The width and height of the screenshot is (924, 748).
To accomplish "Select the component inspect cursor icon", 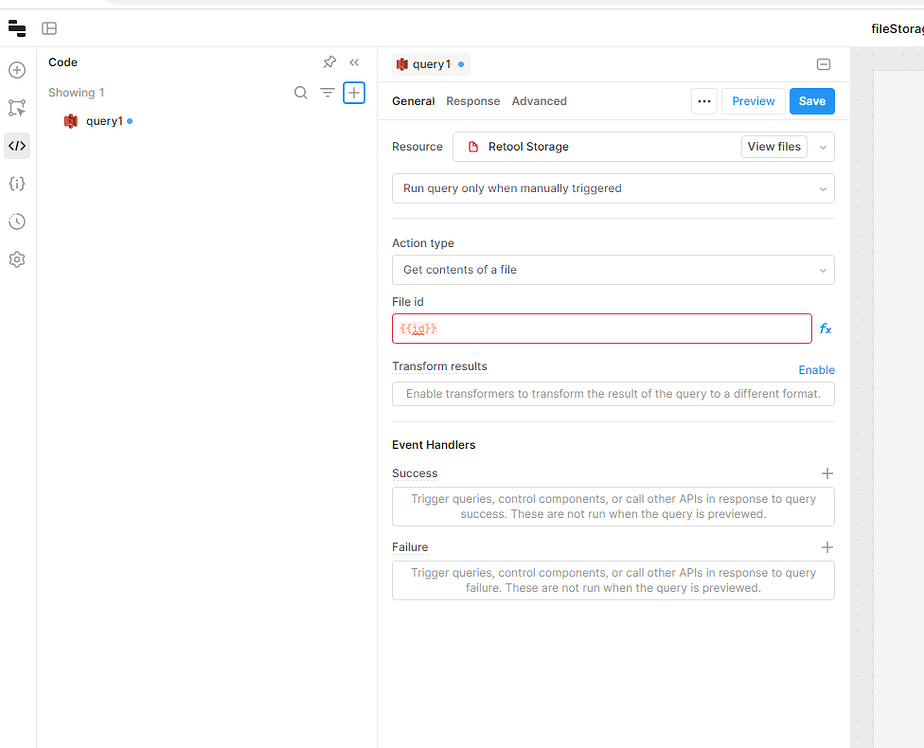I will click(x=16, y=107).
